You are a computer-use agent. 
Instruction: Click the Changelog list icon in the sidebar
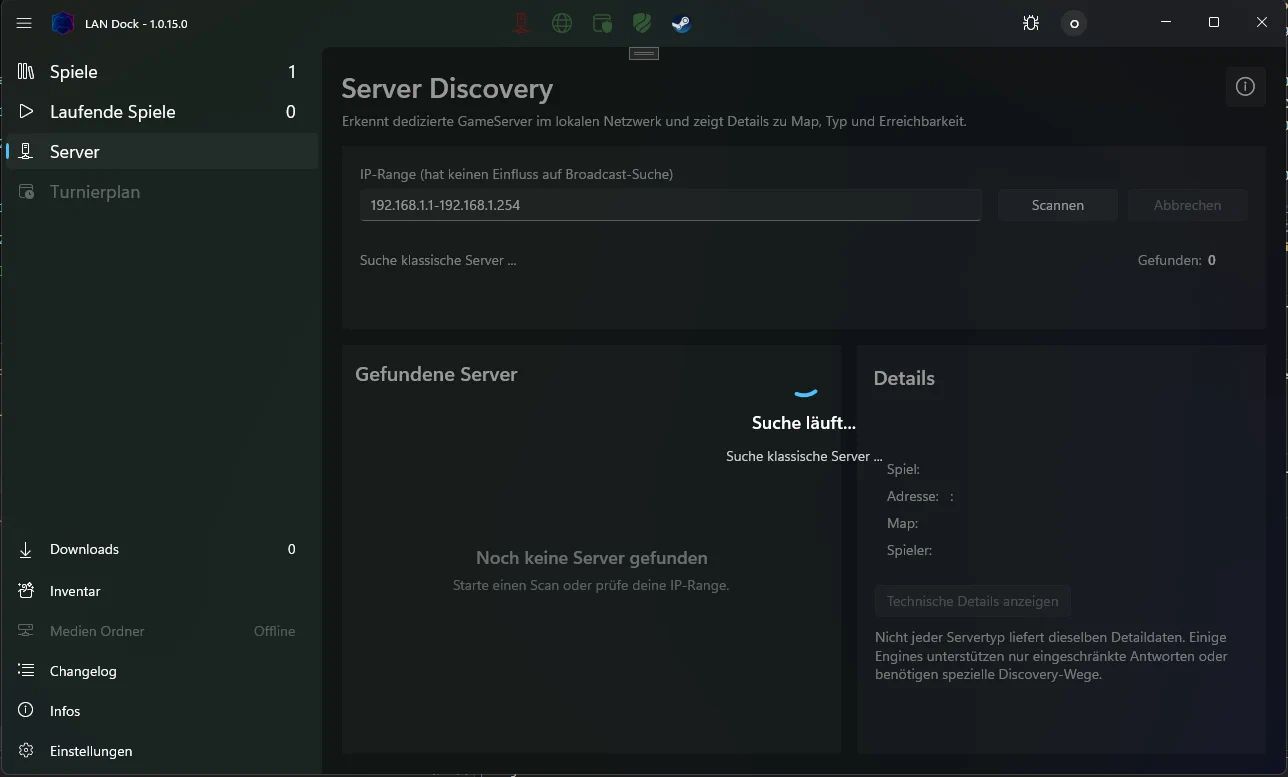(x=25, y=671)
